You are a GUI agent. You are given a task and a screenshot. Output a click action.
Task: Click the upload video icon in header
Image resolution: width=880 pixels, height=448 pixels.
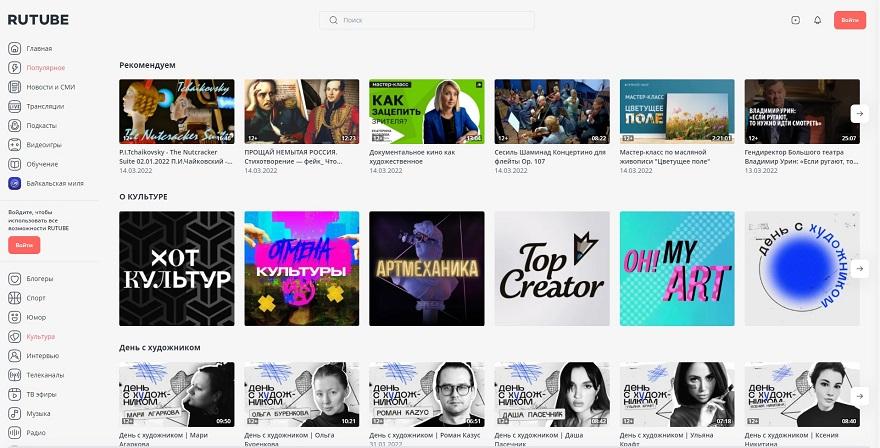pos(795,20)
